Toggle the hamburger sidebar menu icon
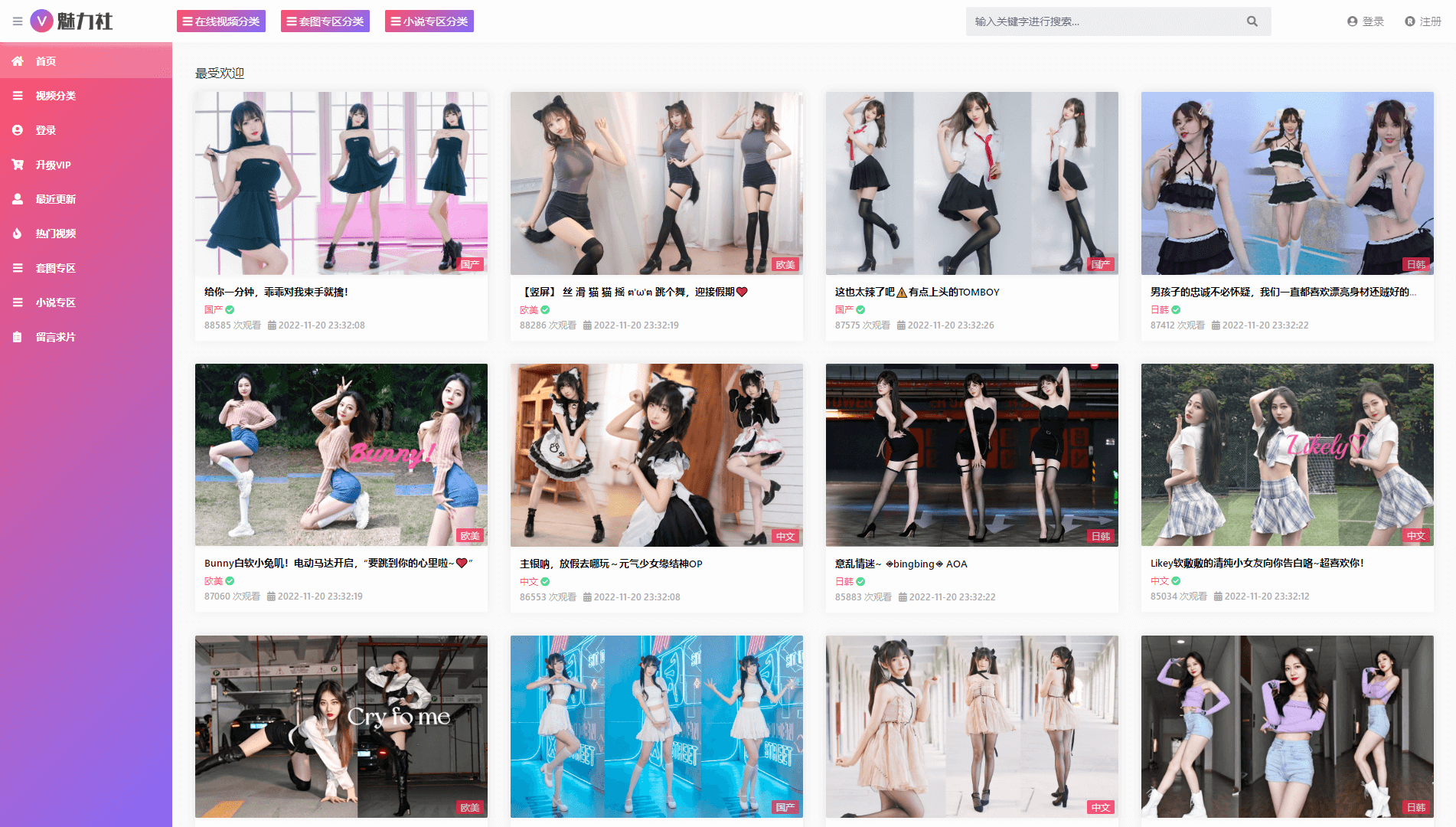 [17, 21]
